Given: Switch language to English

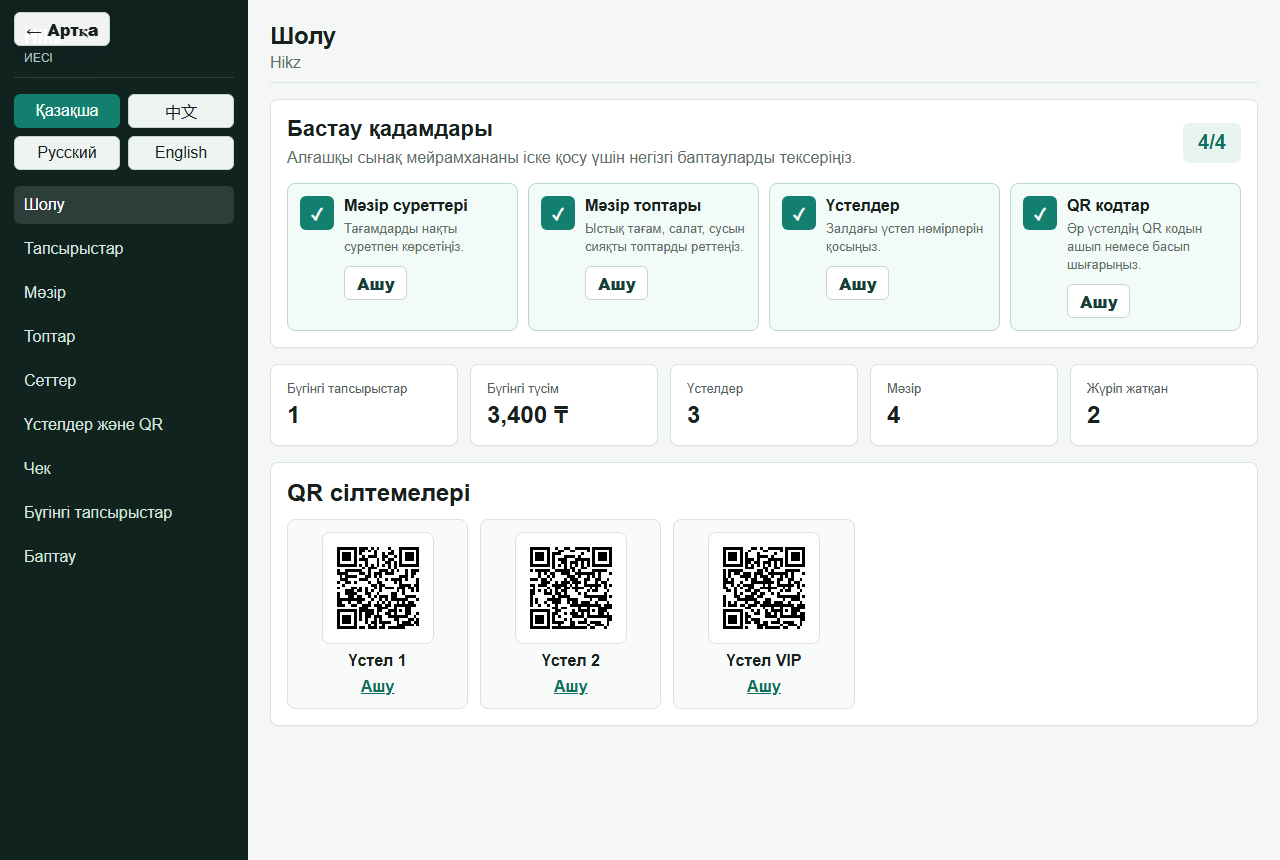Looking at the screenshot, I should coord(181,153).
